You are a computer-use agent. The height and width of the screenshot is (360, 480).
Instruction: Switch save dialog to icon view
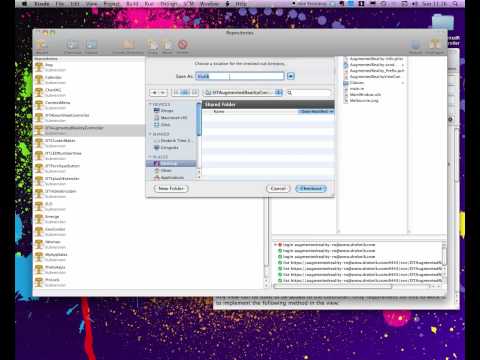click(x=176, y=92)
